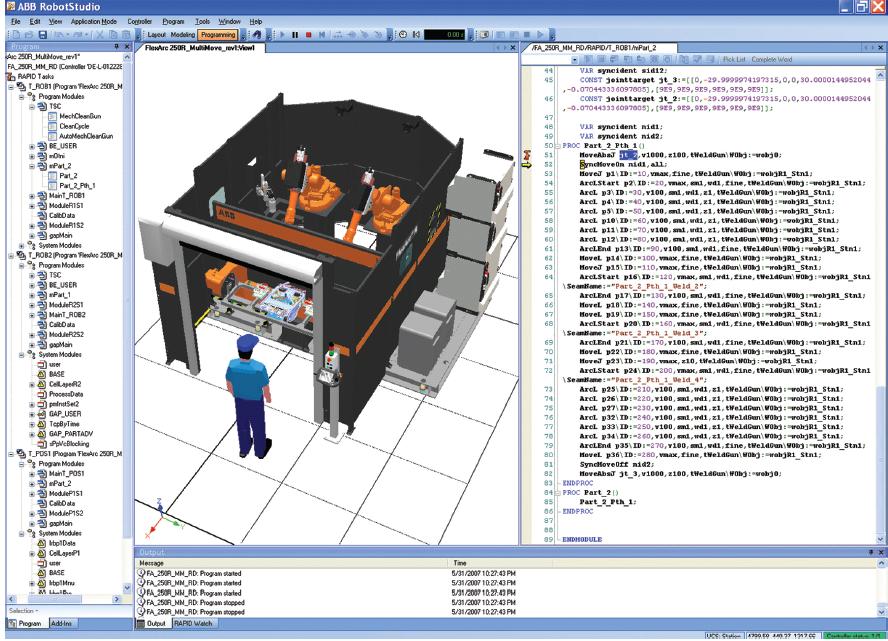Collapse the T_POS1 task node
The height and width of the screenshot is (641, 888).
pyautogui.click(x=11, y=454)
